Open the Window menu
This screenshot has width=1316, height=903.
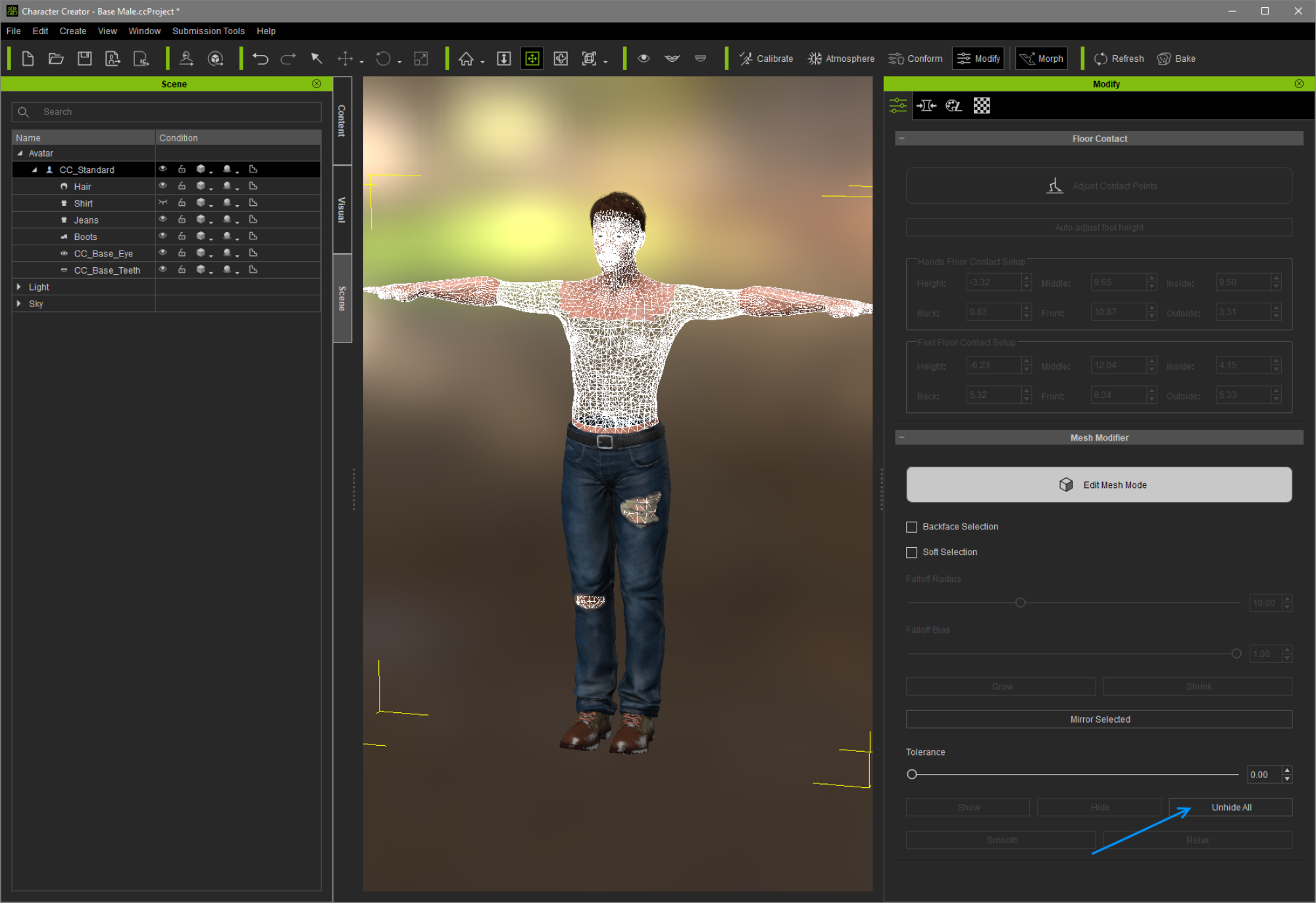point(144,31)
